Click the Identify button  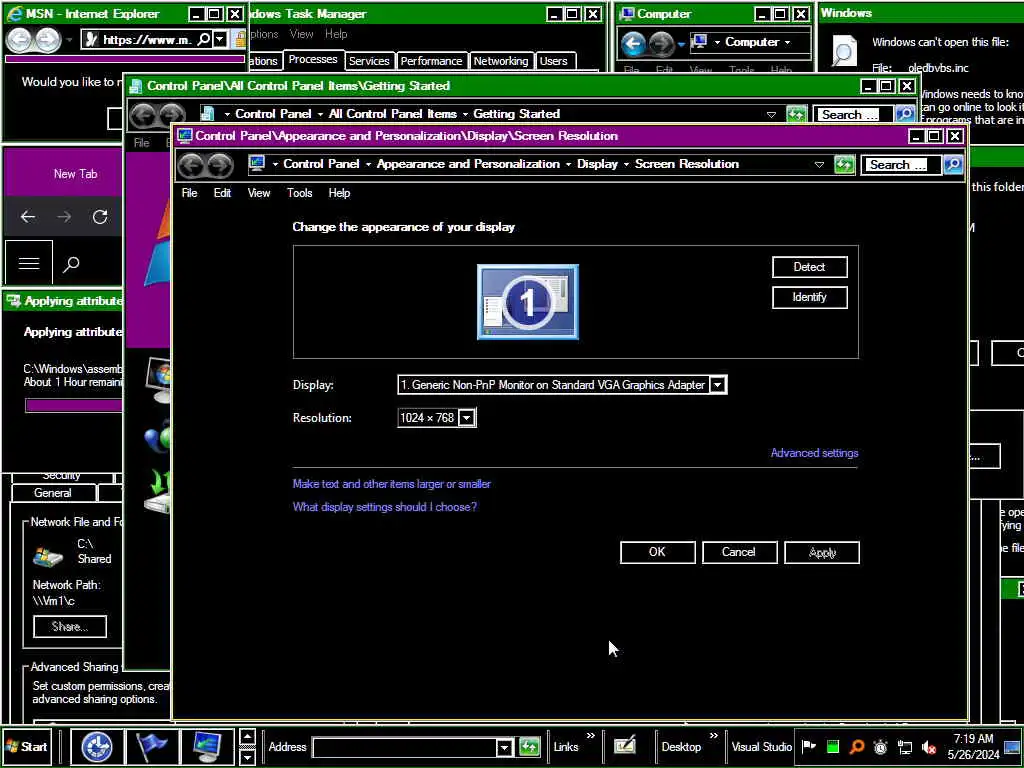(x=809, y=297)
